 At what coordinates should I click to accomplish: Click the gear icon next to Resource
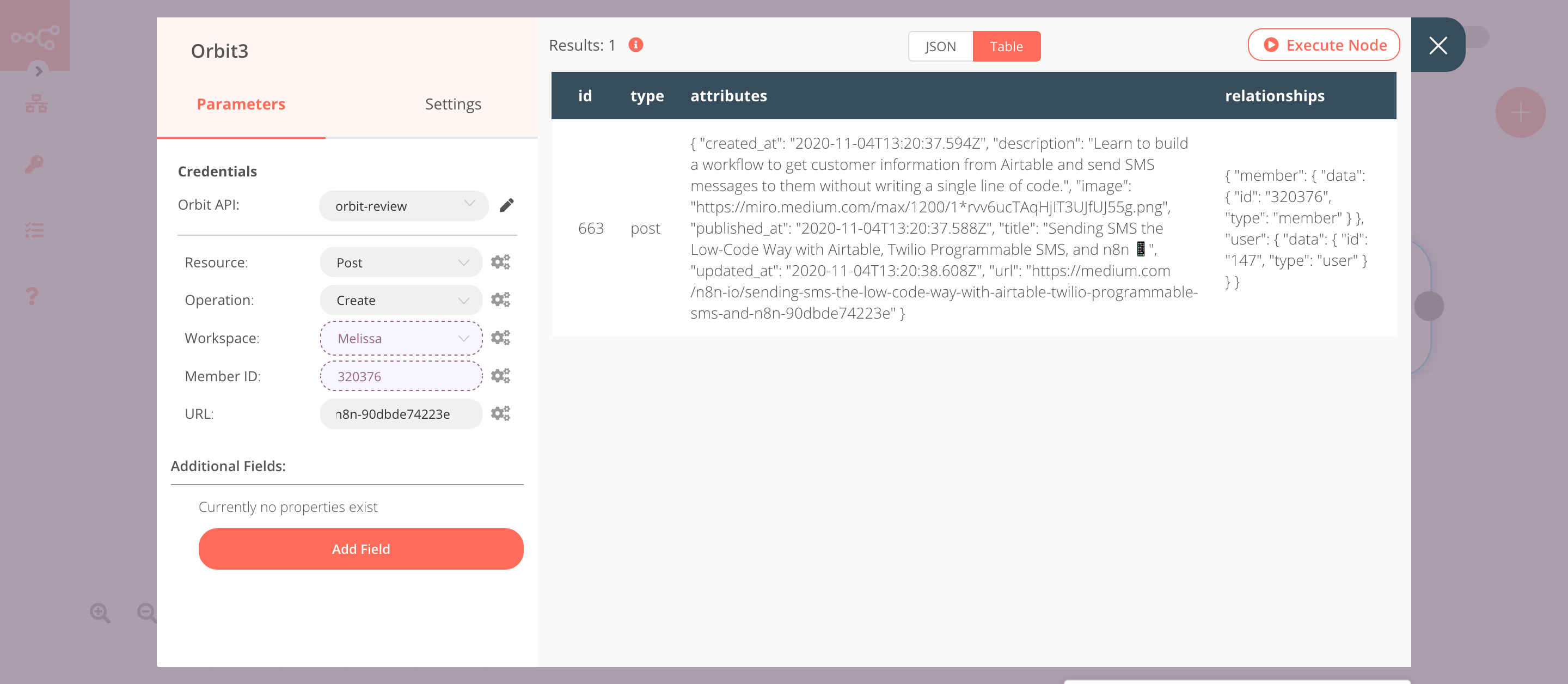click(500, 262)
